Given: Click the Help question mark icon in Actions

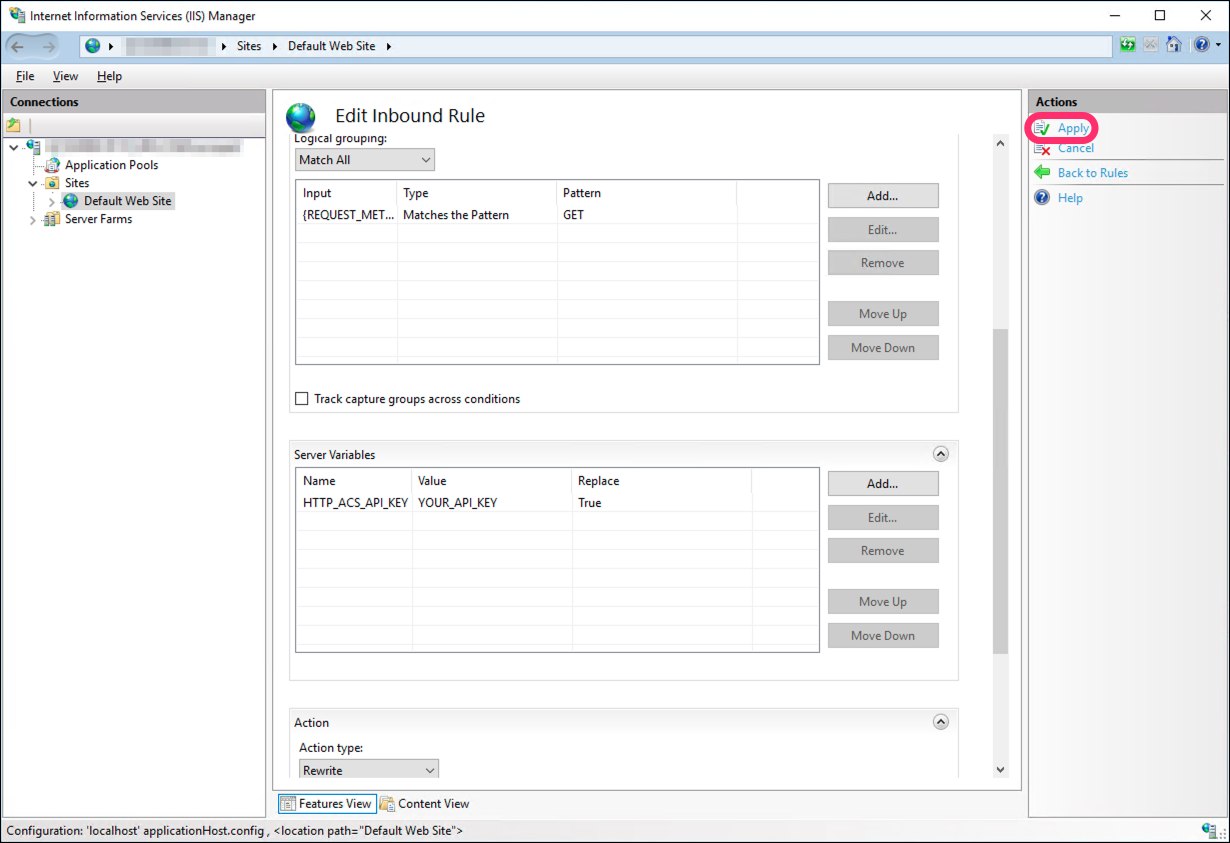Looking at the screenshot, I should tap(1042, 198).
